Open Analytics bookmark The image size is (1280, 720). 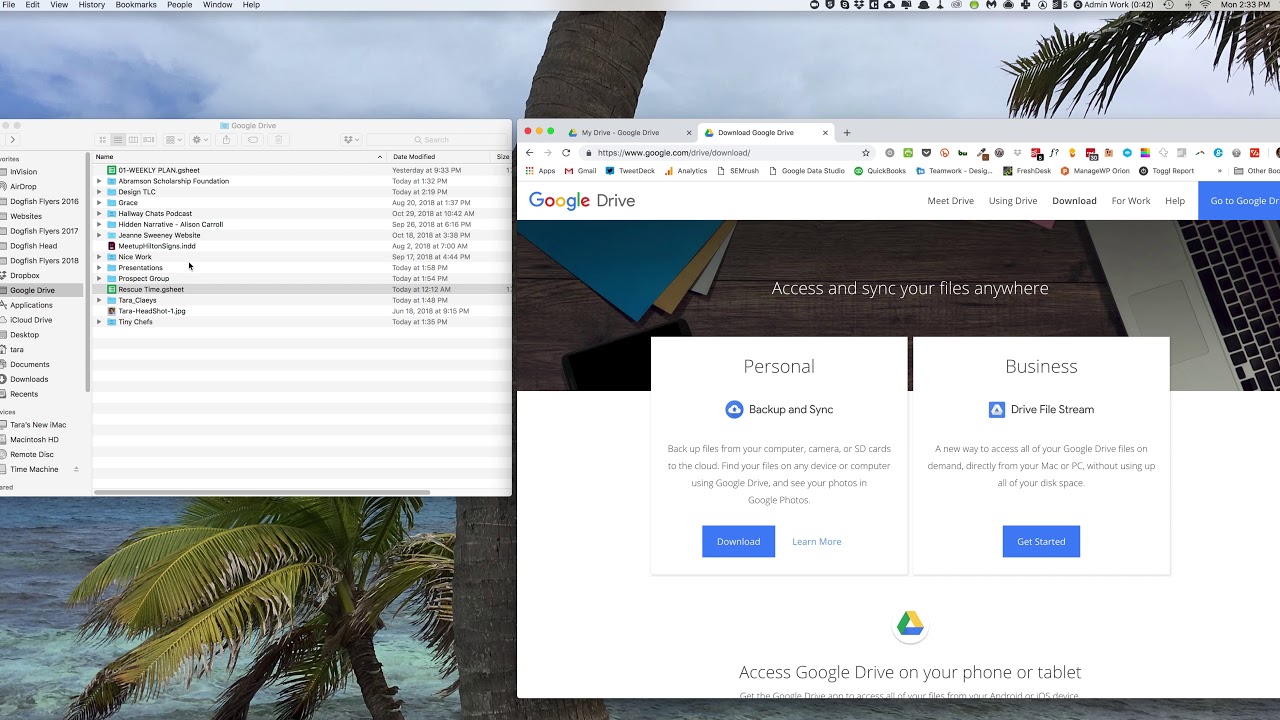(686, 171)
